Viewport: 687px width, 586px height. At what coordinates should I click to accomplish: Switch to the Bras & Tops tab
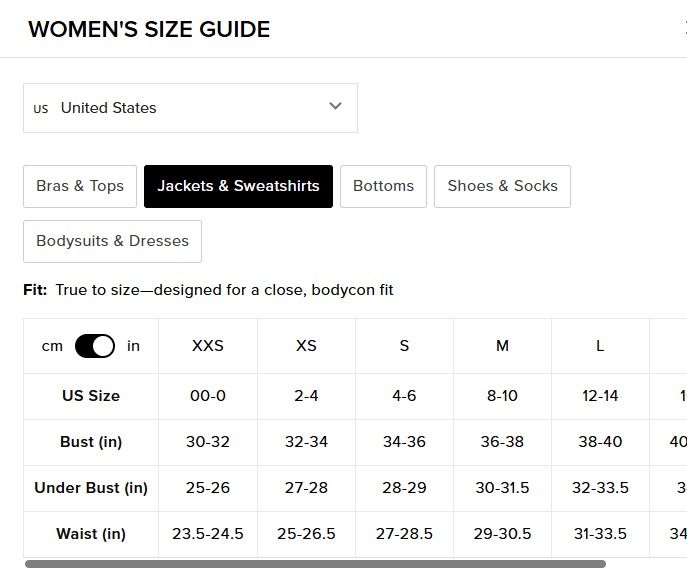(x=80, y=186)
